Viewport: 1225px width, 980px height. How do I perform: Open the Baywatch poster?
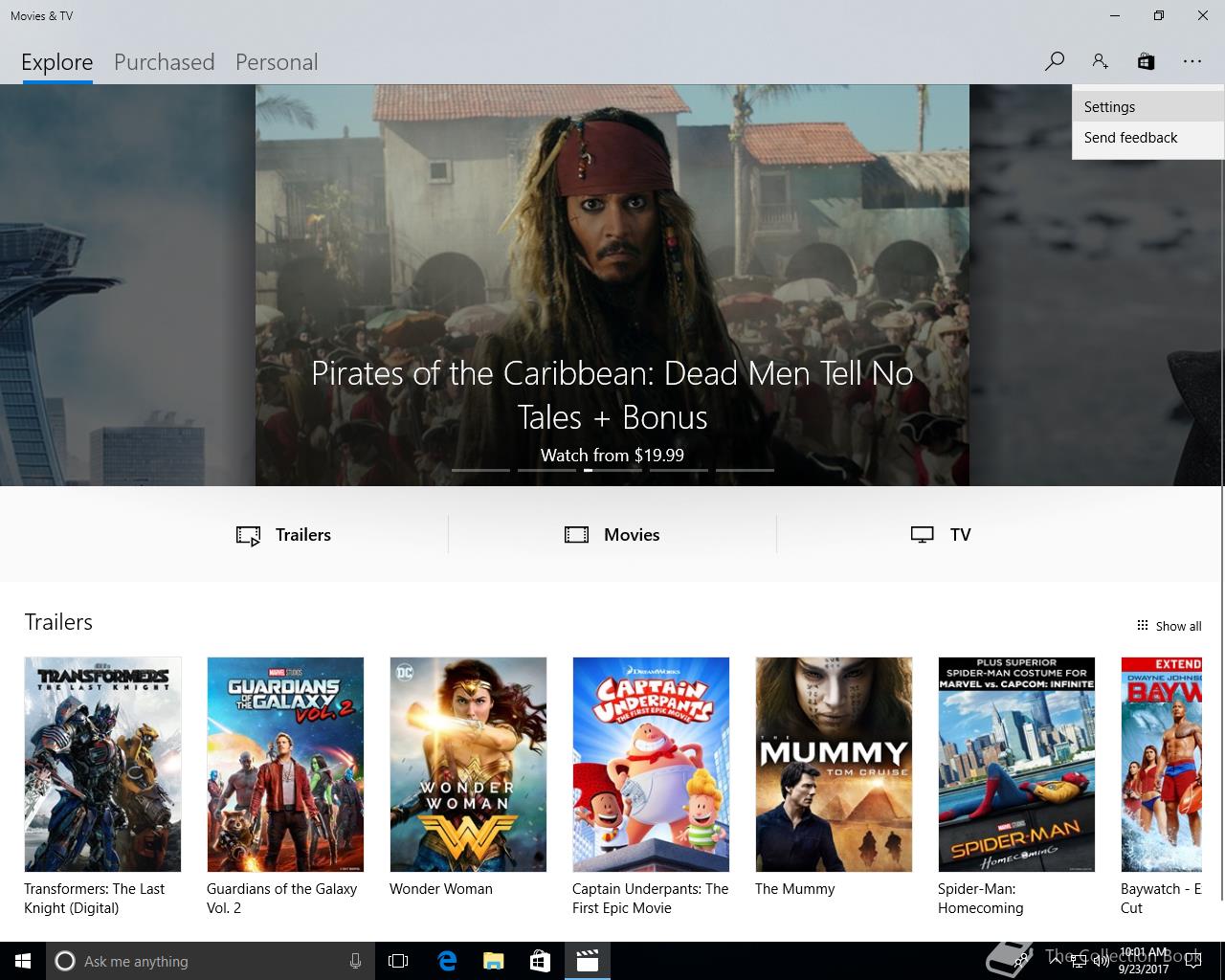coord(1161,764)
